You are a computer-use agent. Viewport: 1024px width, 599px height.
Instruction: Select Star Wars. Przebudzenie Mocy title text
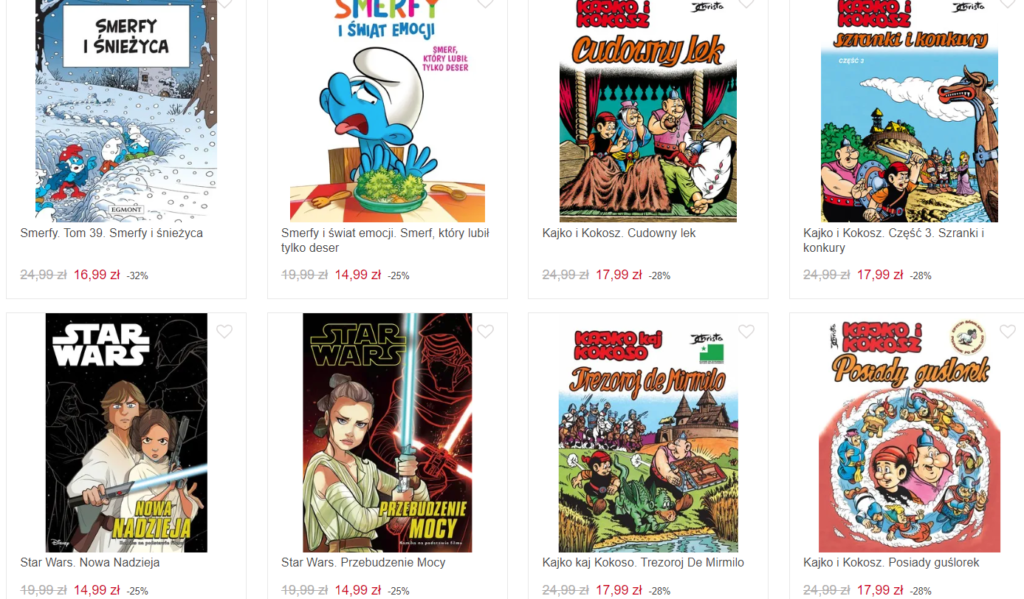[x=363, y=562]
